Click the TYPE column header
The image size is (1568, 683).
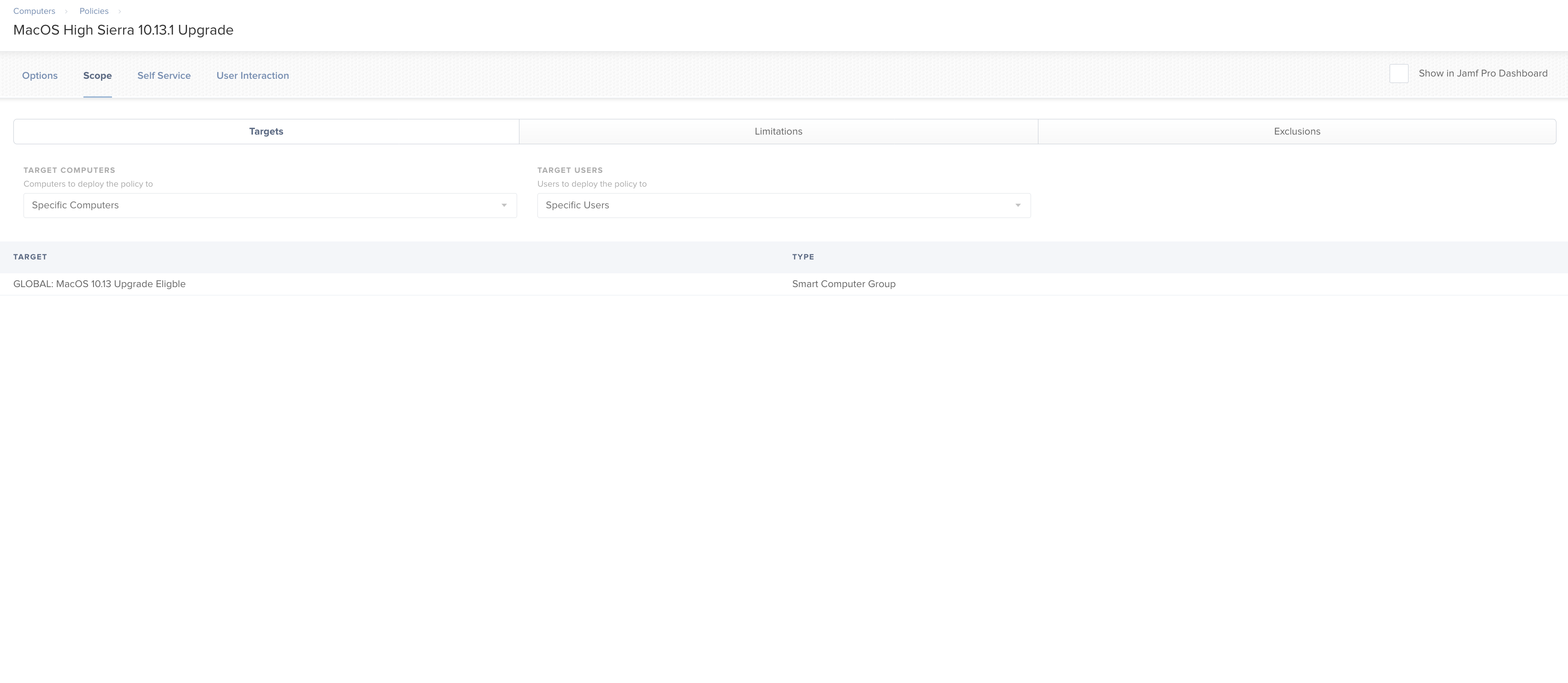803,257
